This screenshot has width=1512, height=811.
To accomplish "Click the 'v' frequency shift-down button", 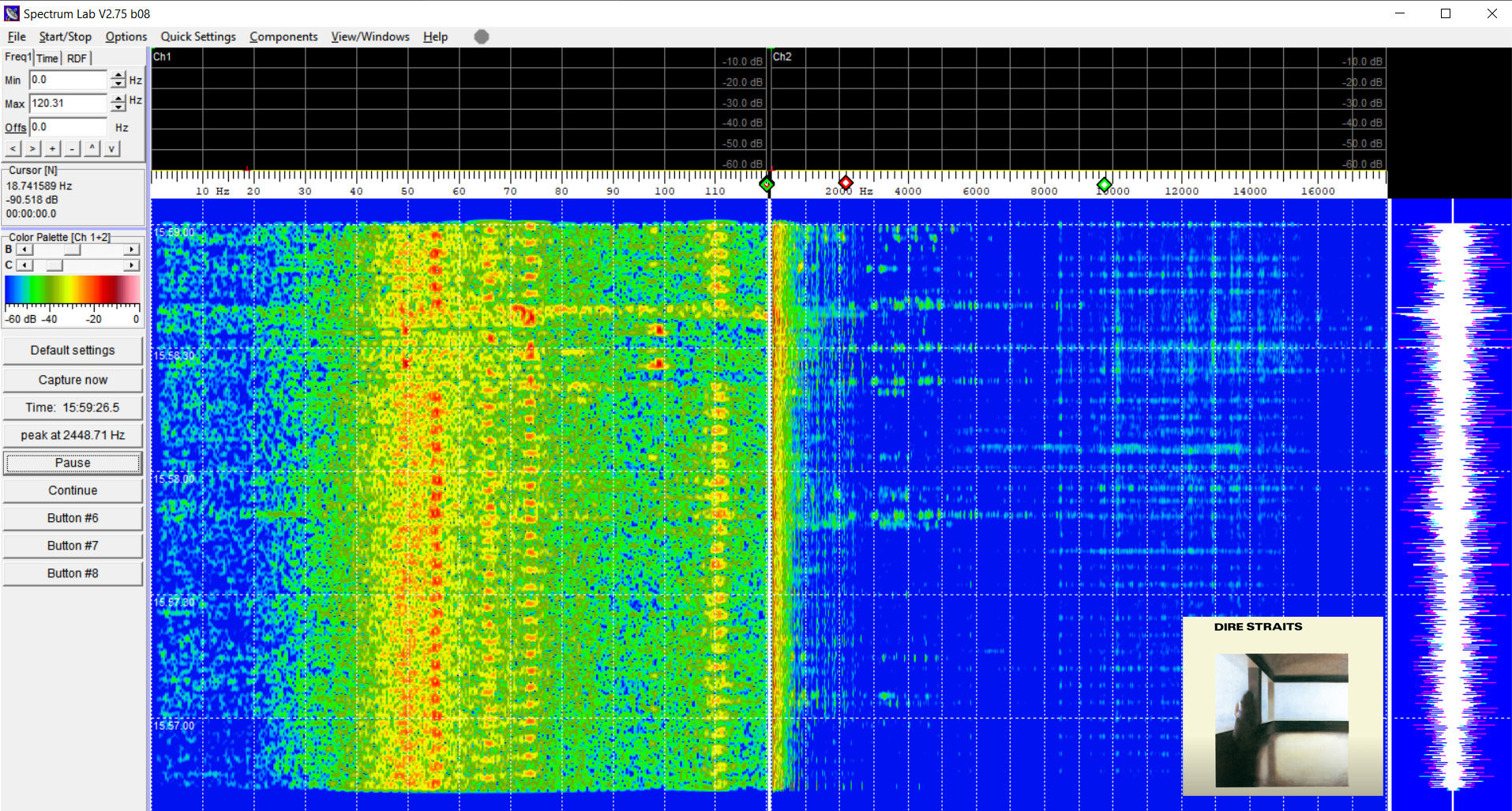I will tap(112, 148).
